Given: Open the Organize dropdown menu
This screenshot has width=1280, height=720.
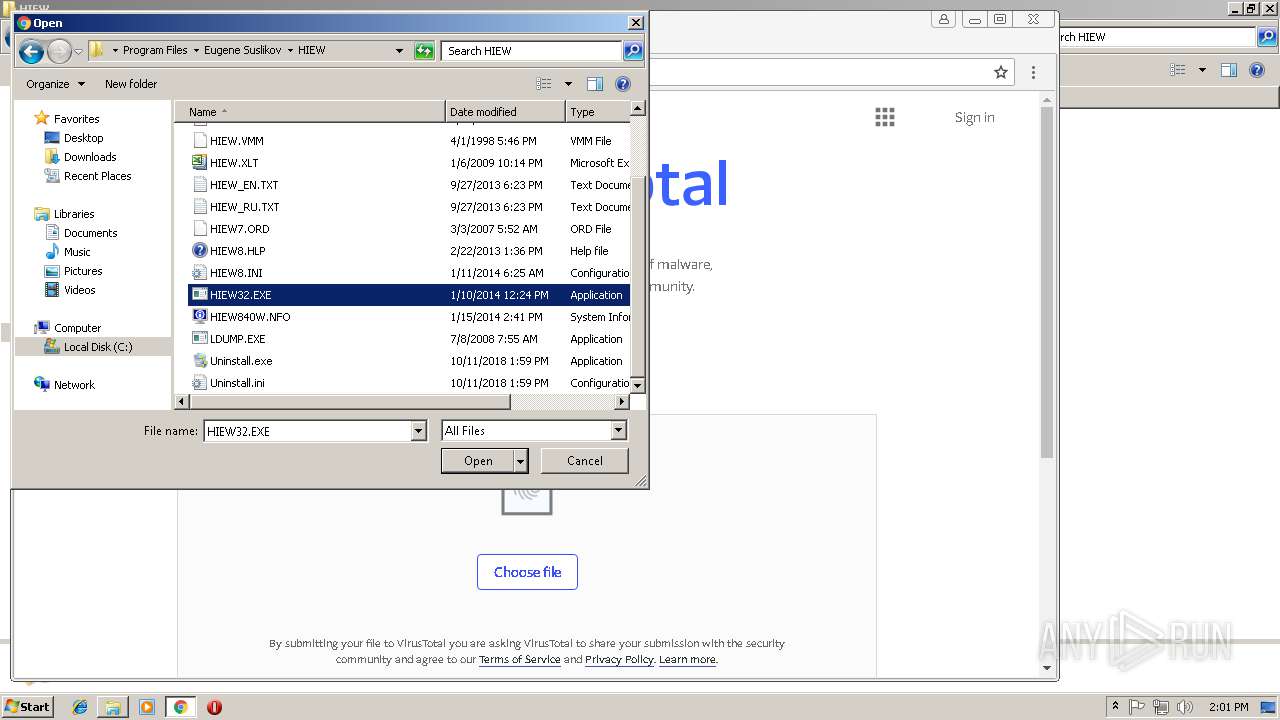Looking at the screenshot, I should point(55,84).
